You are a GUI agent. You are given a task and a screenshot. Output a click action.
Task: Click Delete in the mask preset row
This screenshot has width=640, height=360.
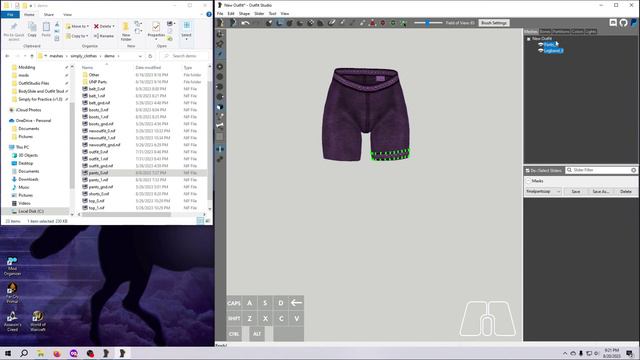tap(626, 191)
